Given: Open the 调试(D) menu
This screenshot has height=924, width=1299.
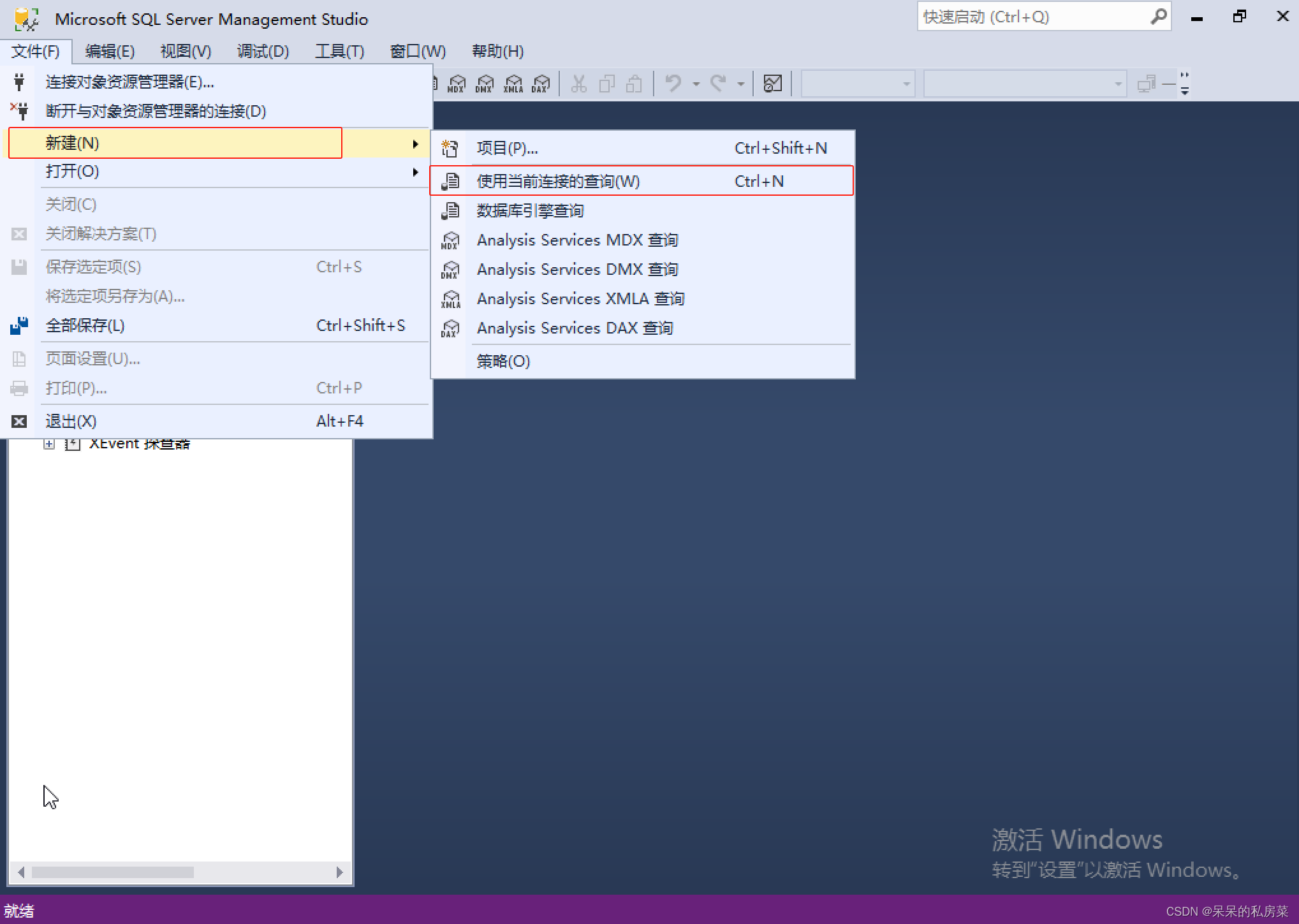Looking at the screenshot, I should [263, 51].
